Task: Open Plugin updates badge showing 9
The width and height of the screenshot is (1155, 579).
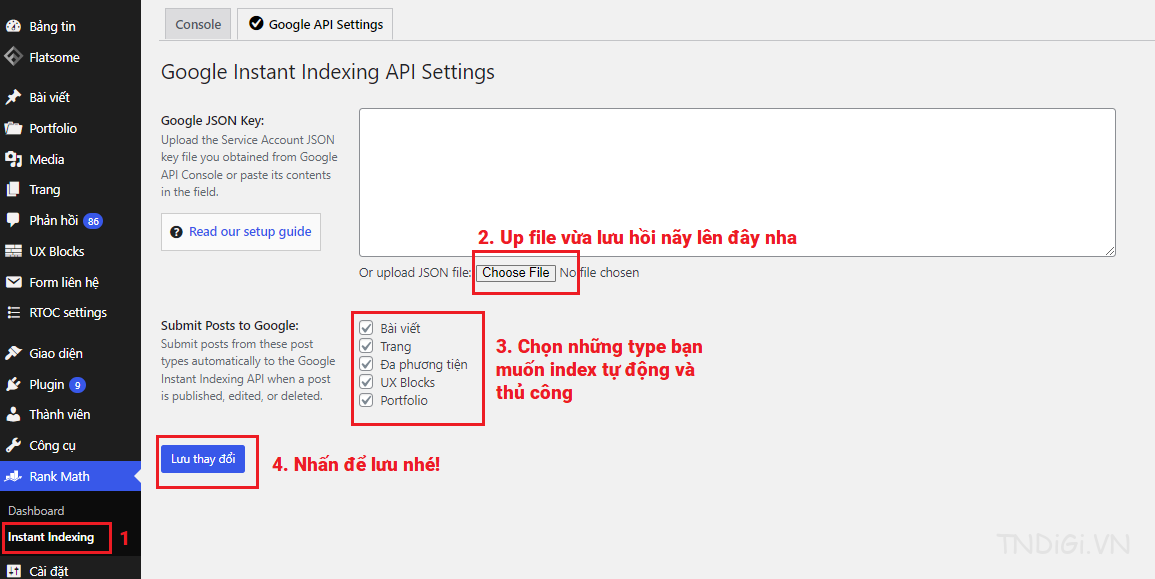Action: tap(77, 385)
